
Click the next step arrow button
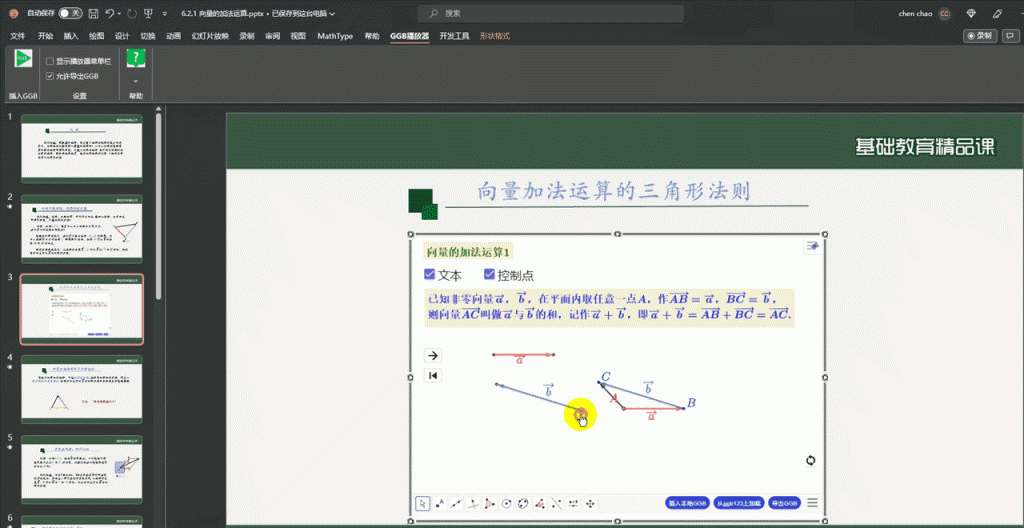[433, 355]
